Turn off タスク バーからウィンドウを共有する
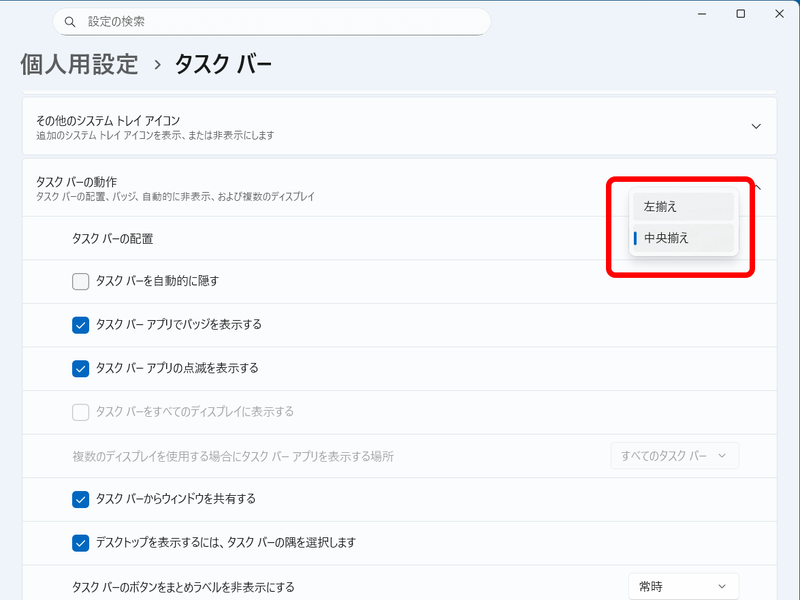This screenshot has height=600, width=800. 79,501
